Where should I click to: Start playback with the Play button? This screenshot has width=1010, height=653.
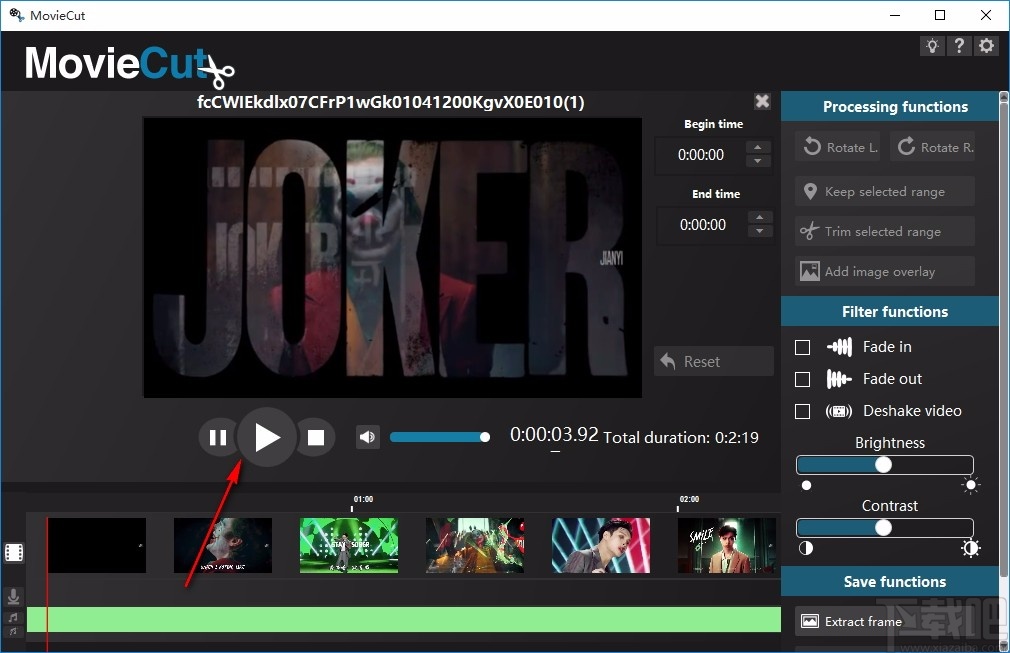[267, 437]
